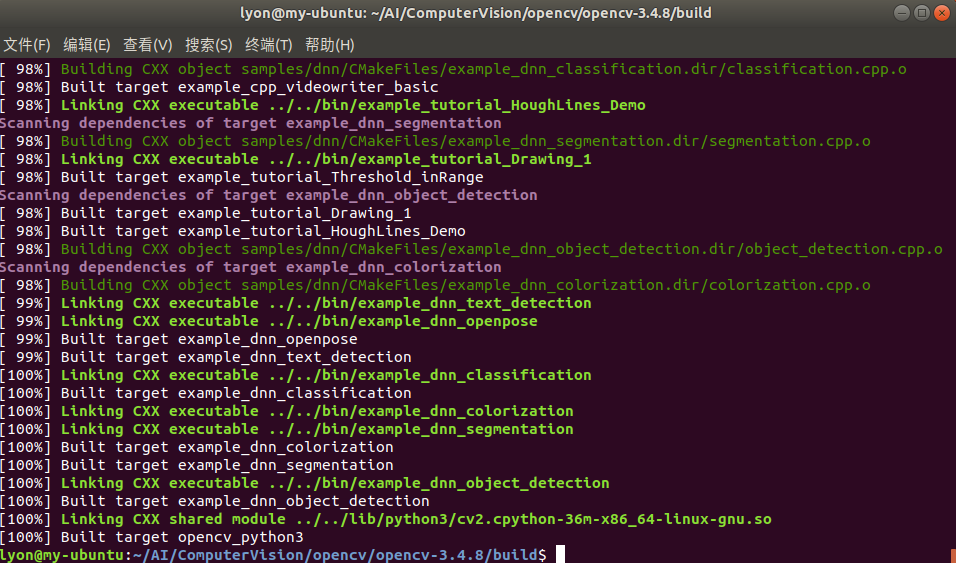Click 'Built target example_dnn_object_detection' line
956x563 pixels.
215,501
